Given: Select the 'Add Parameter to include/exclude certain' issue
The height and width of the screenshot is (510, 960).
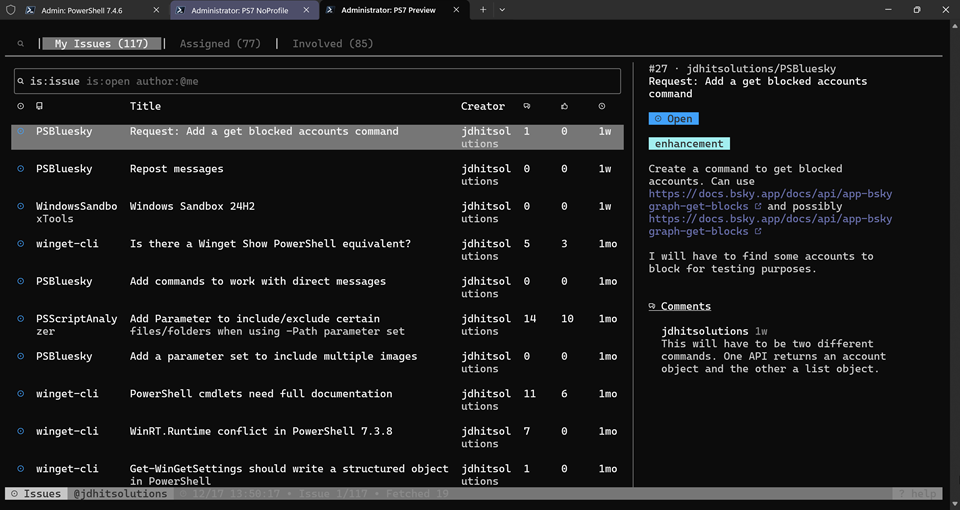Looking at the screenshot, I should [267, 324].
